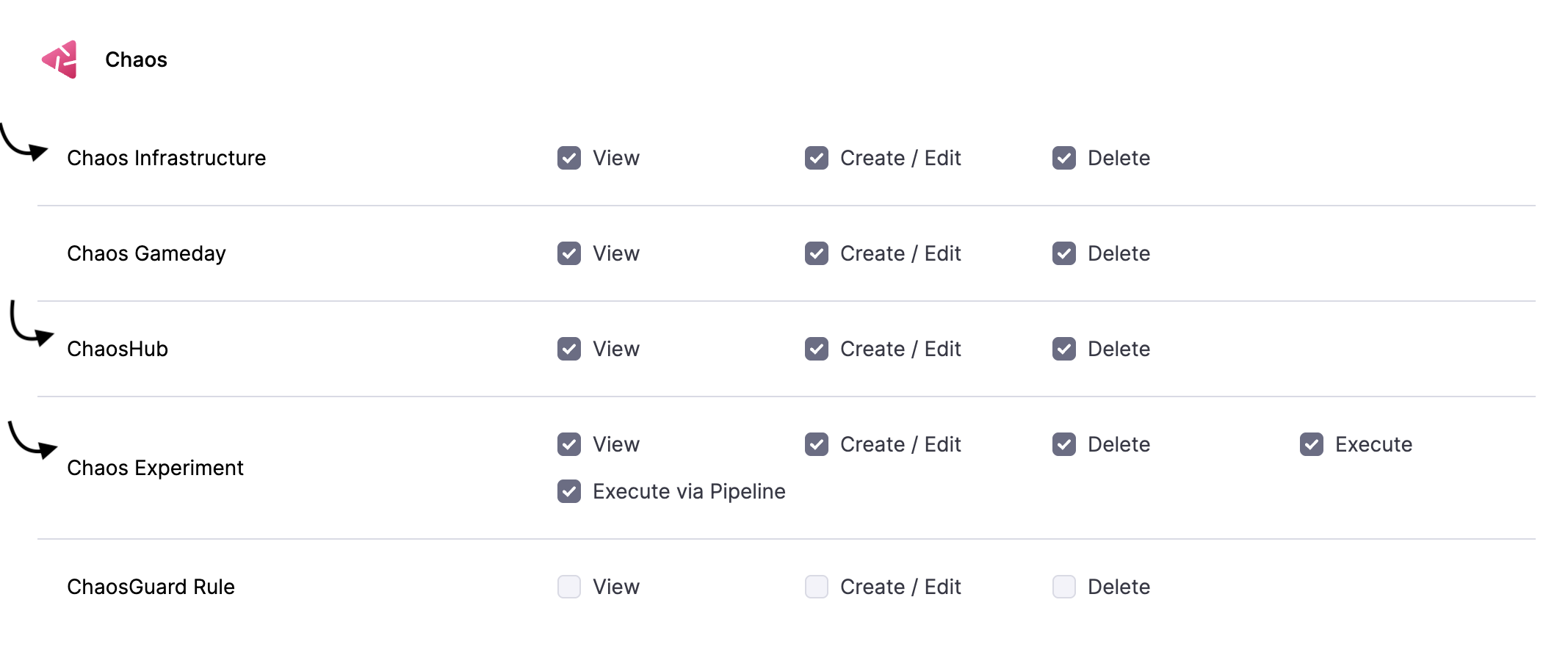
Task: Disable Delete permission for Chaos Infrastructure
Action: point(1064,158)
